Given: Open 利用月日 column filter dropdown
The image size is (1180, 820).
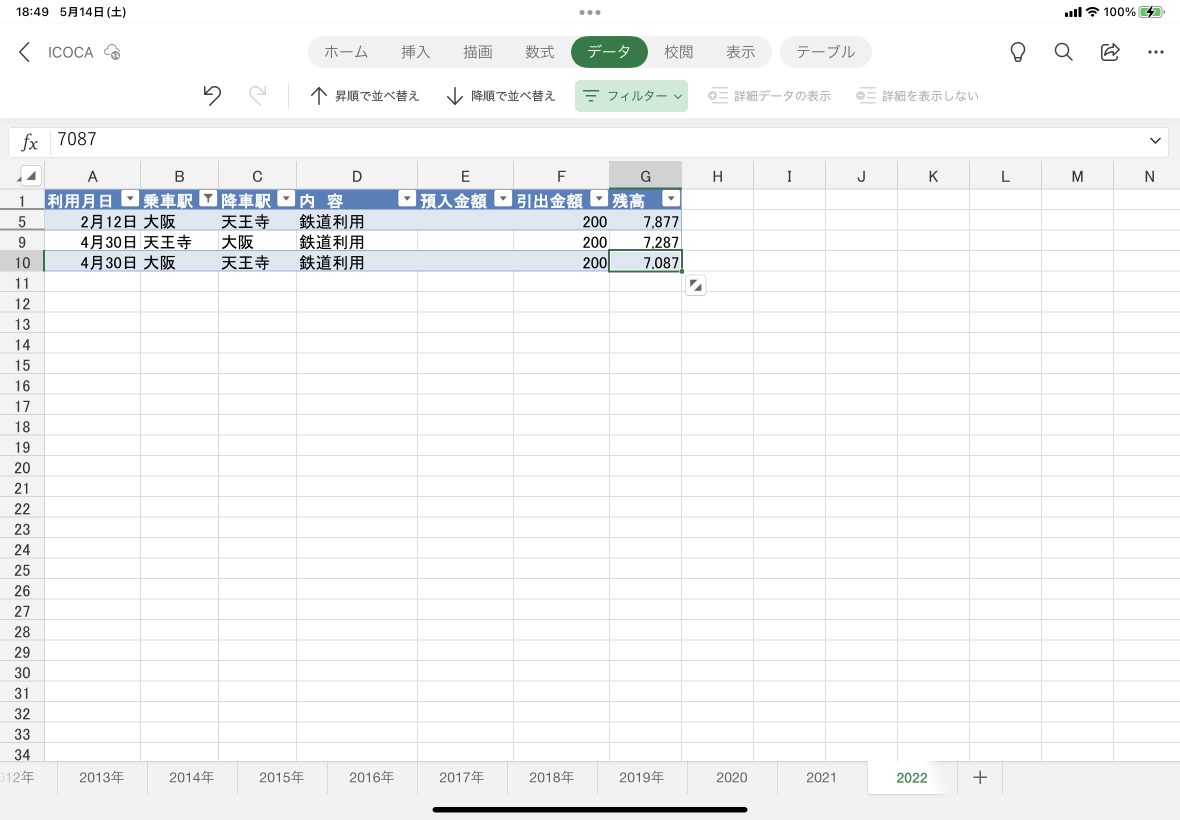Looking at the screenshot, I should pyautogui.click(x=130, y=199).
